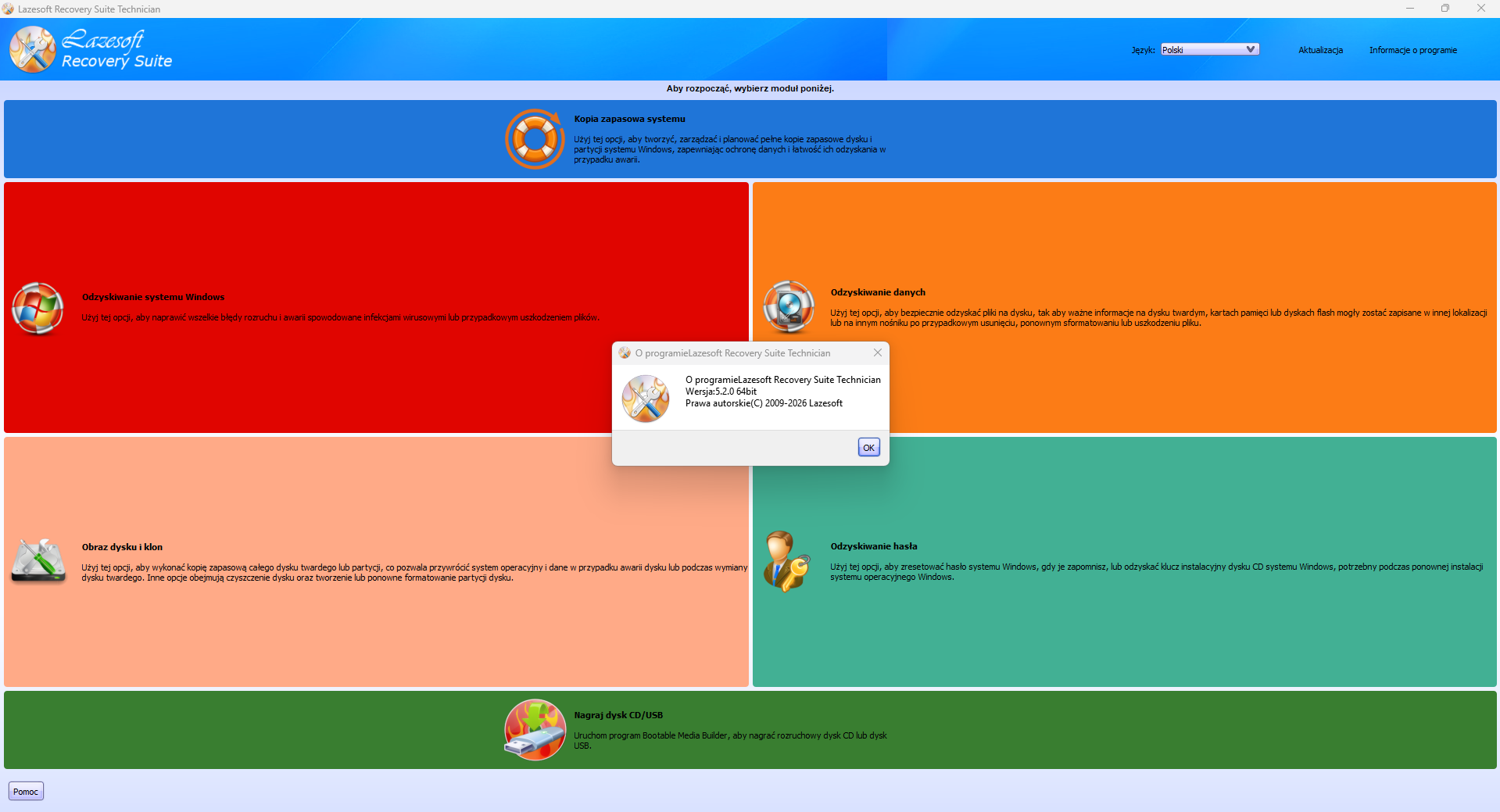Image resolution: width=1500 pixels, height=812 pixels.
Task: Open the data recovery disk icon
Action: pyautogui.click(x=789, y=307)
